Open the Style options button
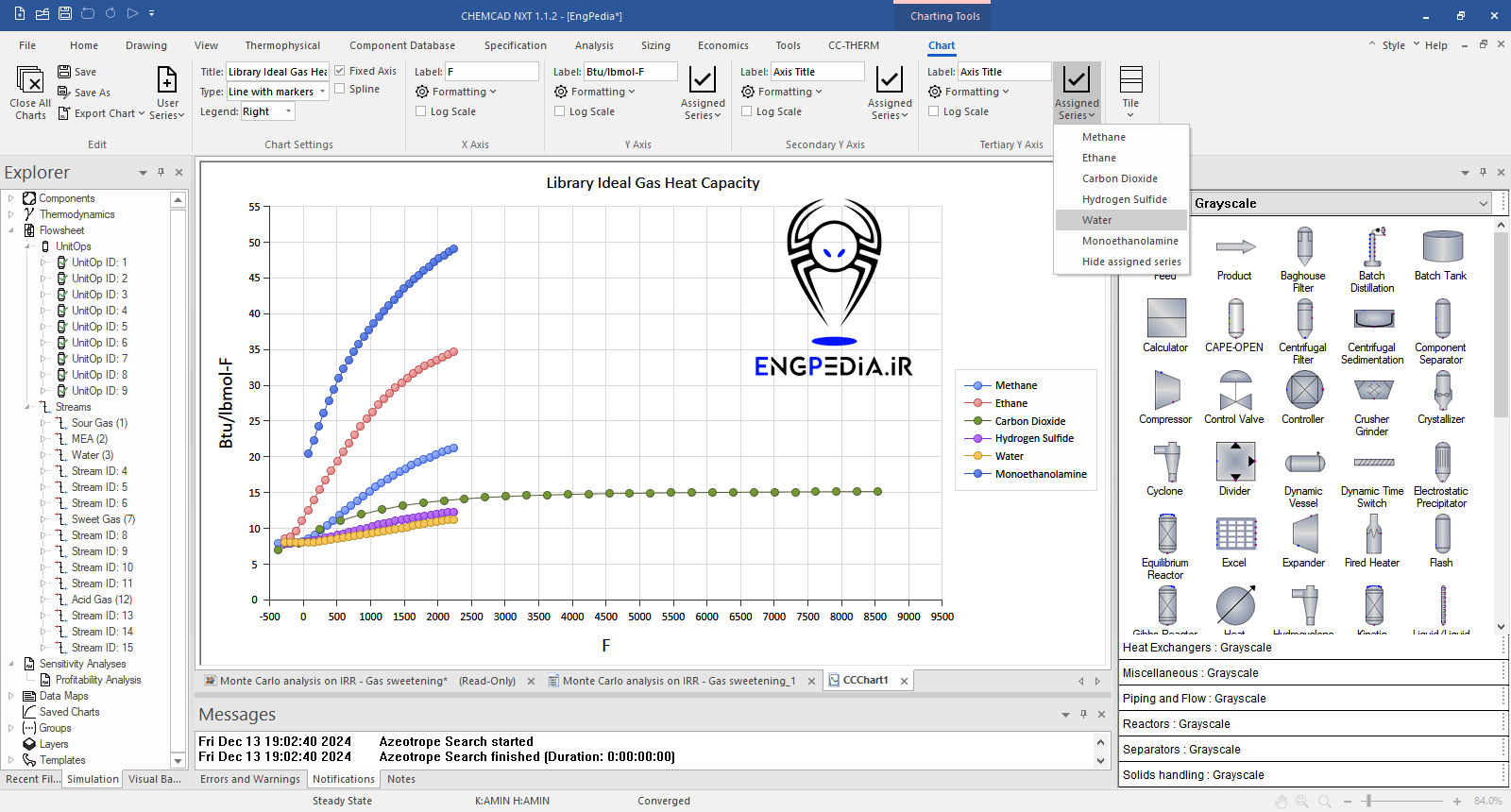 (1394, 45)
